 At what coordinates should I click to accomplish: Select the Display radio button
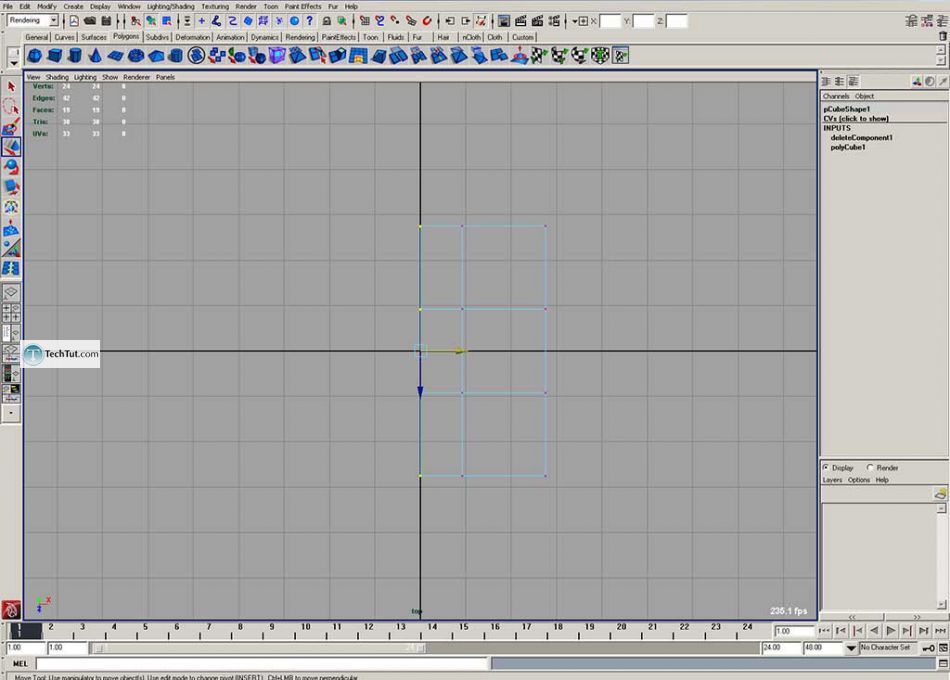tap(826, 468)
